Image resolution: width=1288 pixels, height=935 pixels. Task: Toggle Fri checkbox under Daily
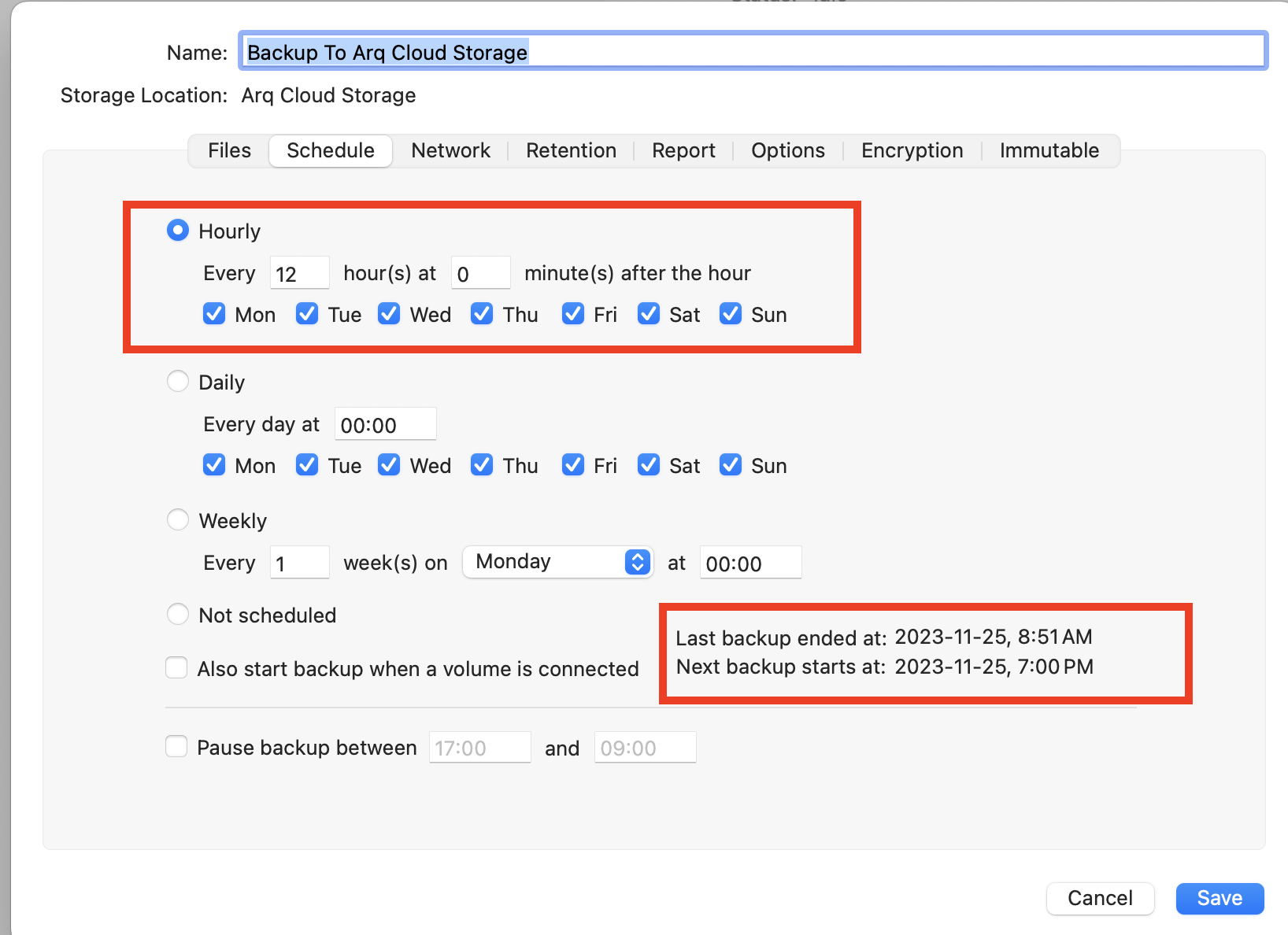(573, 465)
